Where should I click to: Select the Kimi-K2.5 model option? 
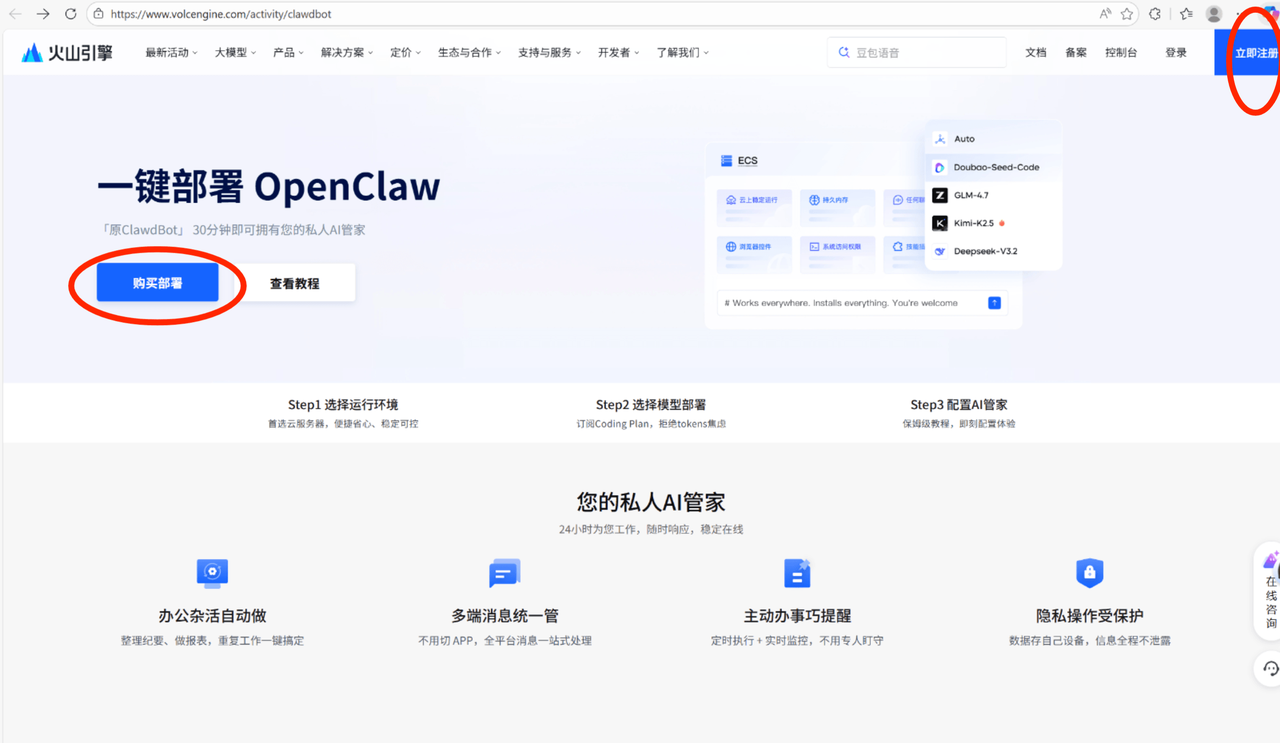pyautogui.click(x=993, y=223)
